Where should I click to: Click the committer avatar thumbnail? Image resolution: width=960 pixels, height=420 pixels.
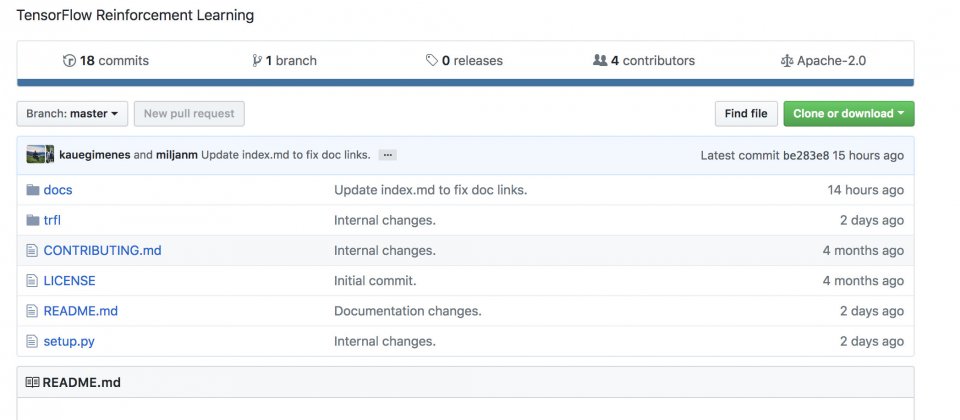(40, 155)
